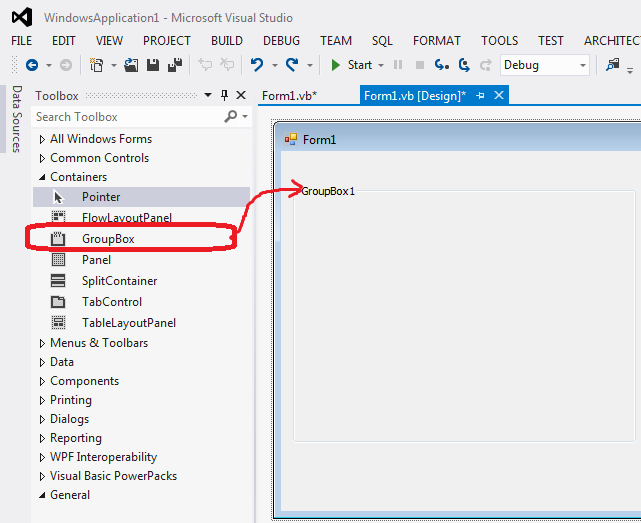Click the Visual Studio logo icon

(22, 17)
